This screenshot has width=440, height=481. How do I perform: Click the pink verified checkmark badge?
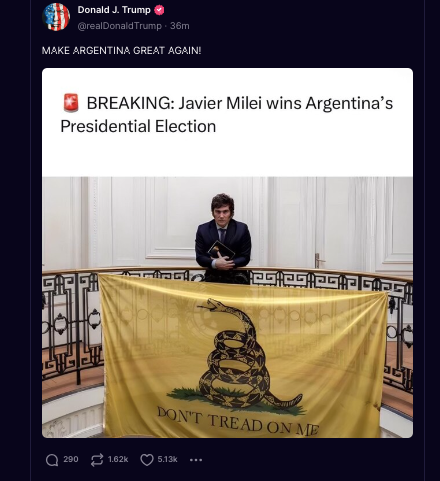point(159,10)
